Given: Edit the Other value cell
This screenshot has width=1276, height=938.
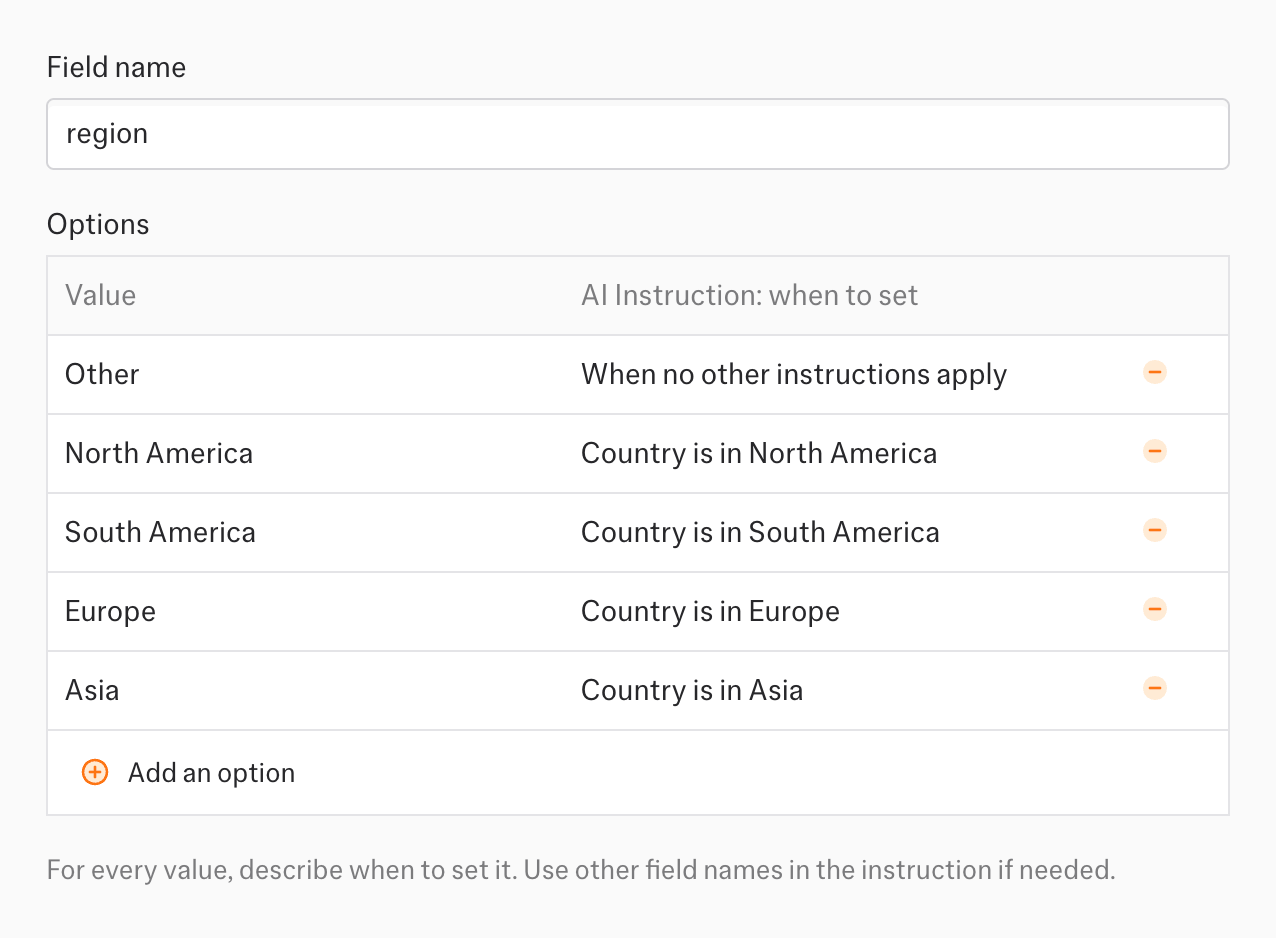Looking at the screenshot, I should (102, 374).
